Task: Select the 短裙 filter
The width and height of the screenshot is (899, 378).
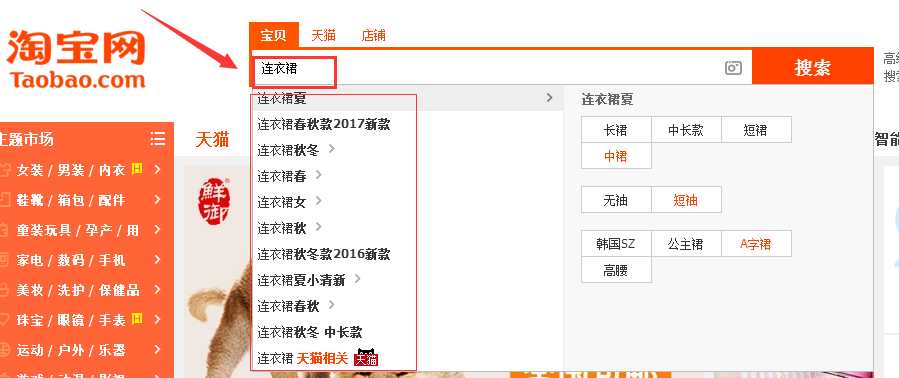Action: [756, 130]
